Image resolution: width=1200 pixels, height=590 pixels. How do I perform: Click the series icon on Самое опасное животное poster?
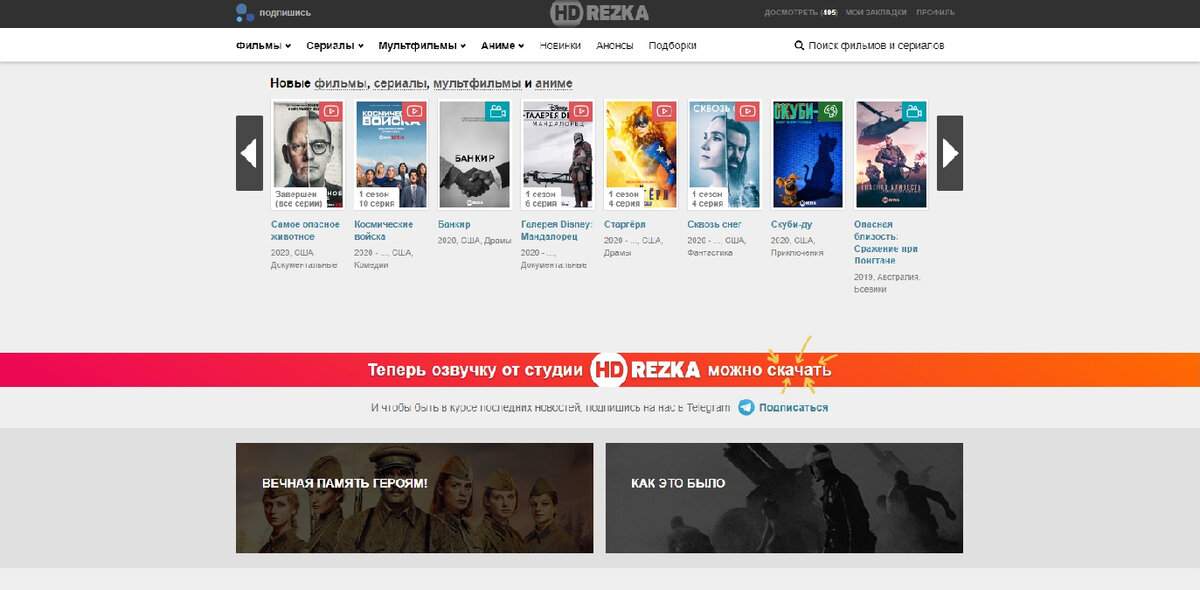point(331,111)
